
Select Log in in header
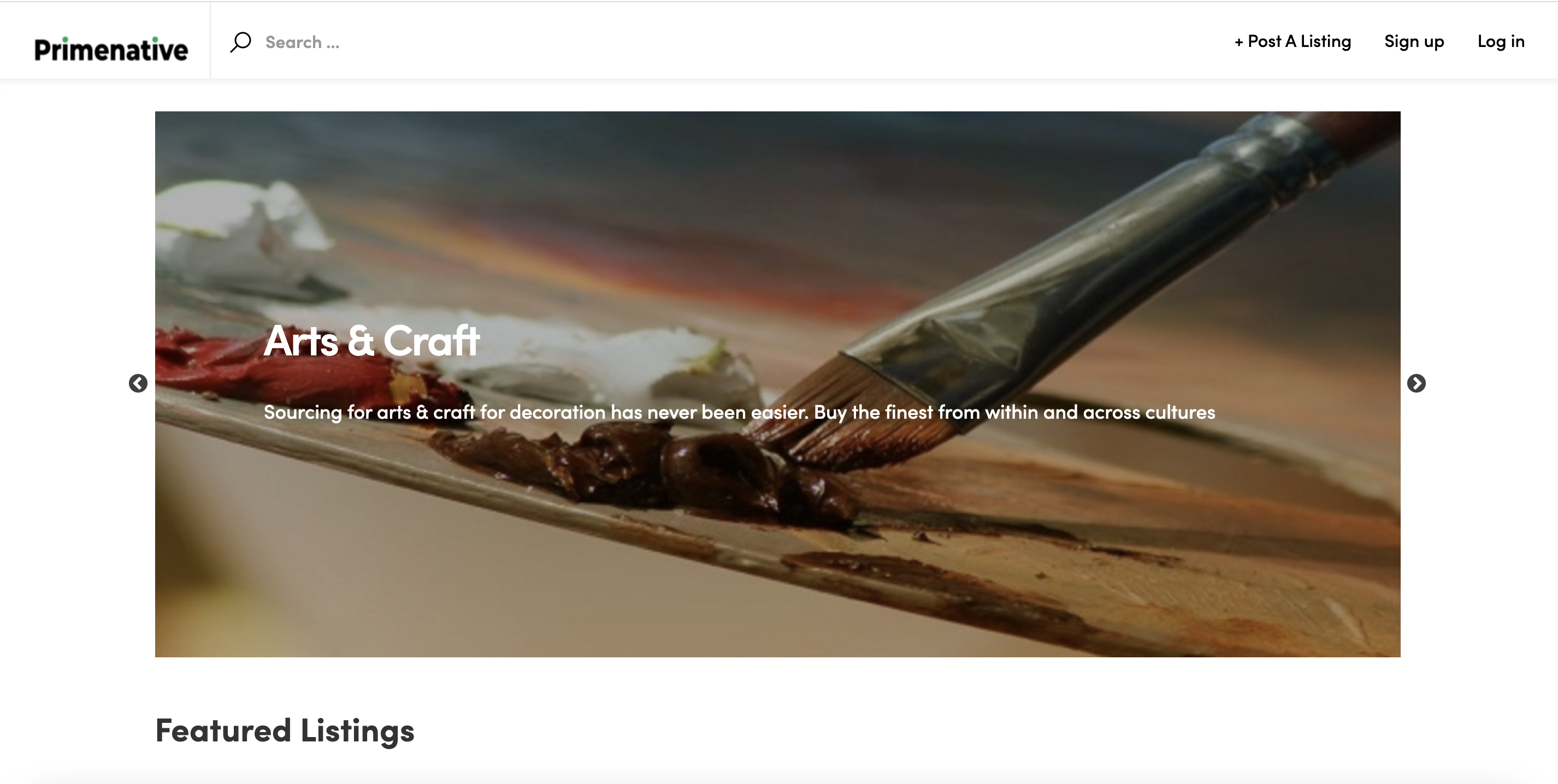1501,41
